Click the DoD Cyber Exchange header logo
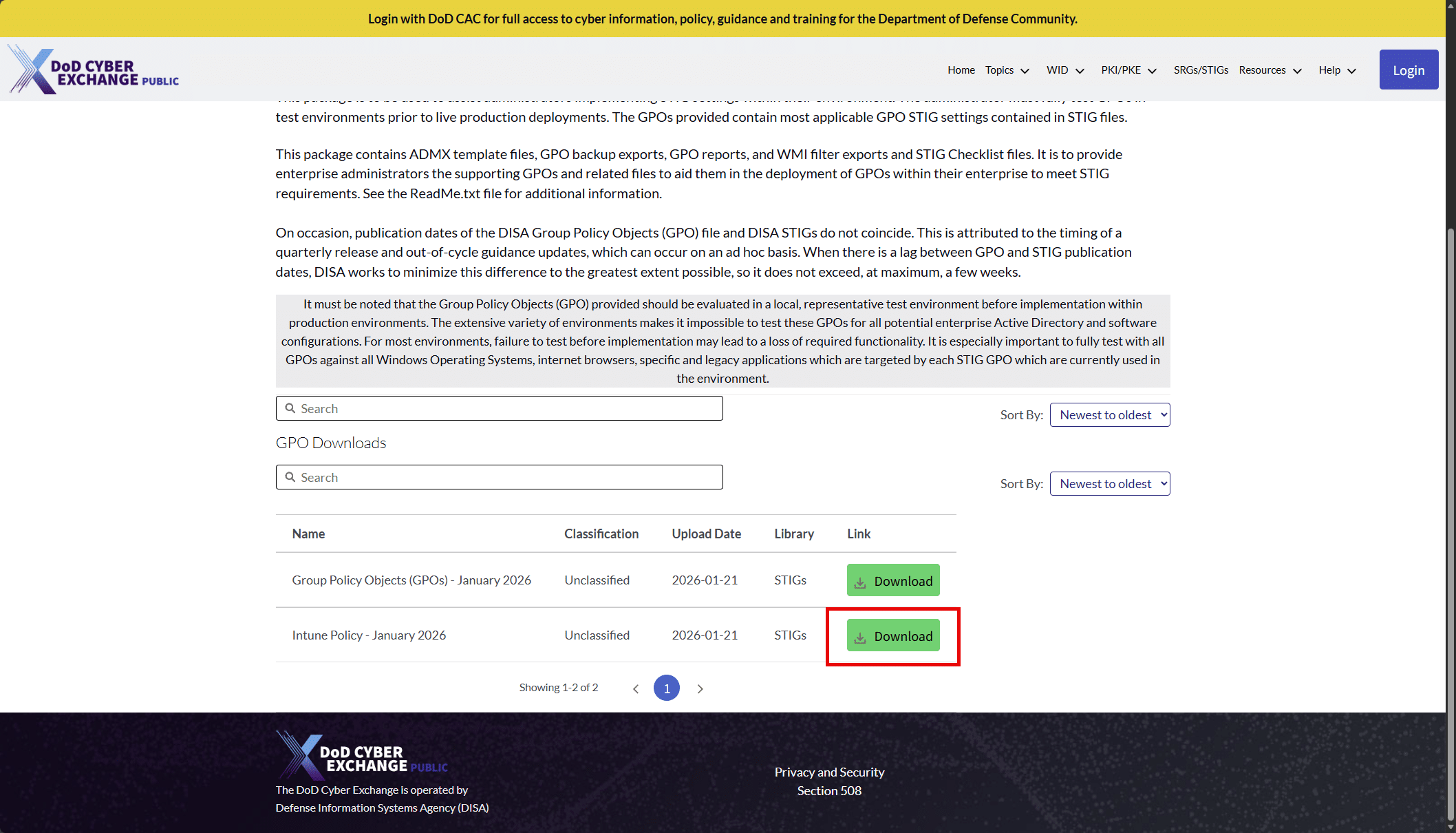 pyautogui.click(x=94, y=70)
